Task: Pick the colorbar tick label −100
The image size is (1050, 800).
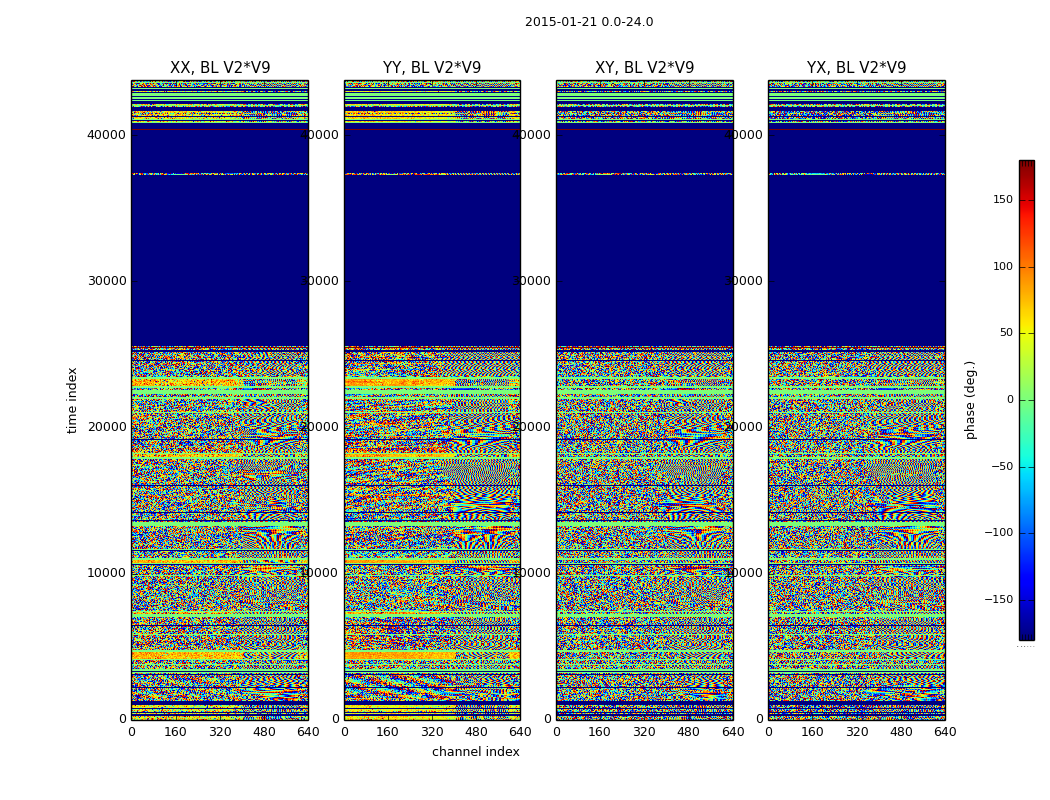Action: pos(998,533)
